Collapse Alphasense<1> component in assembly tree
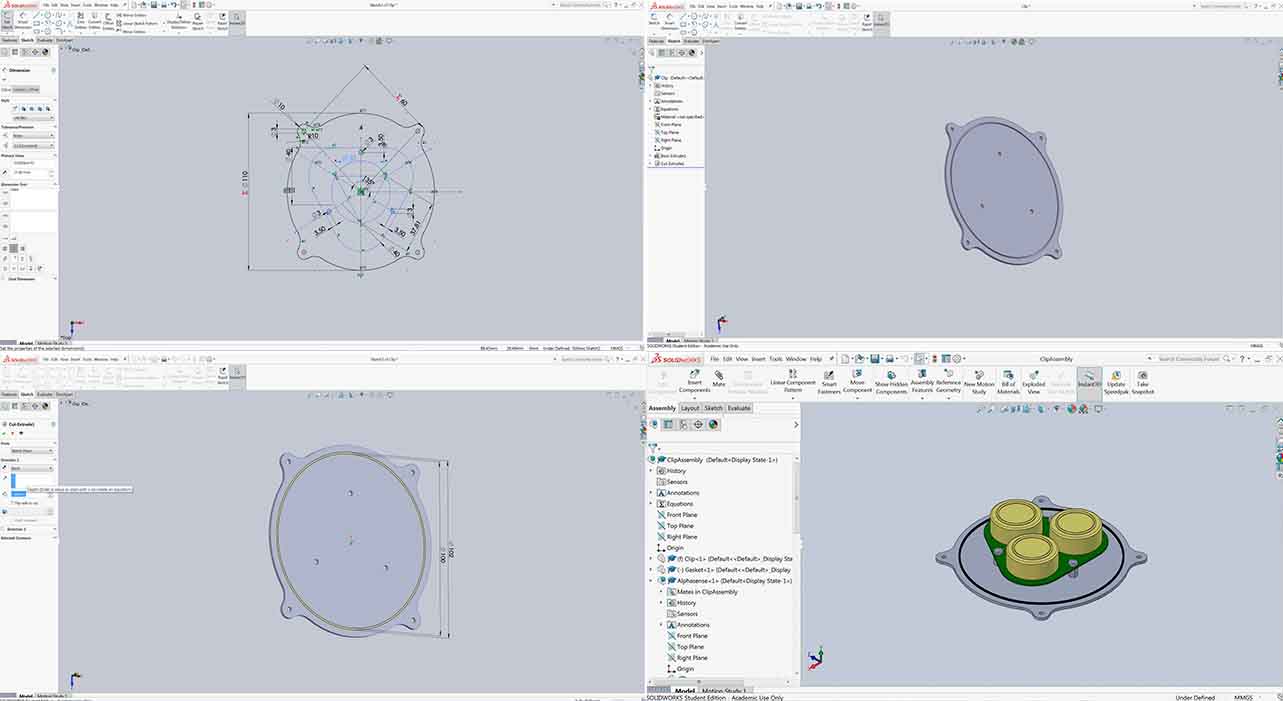 [x=651, y=581]
